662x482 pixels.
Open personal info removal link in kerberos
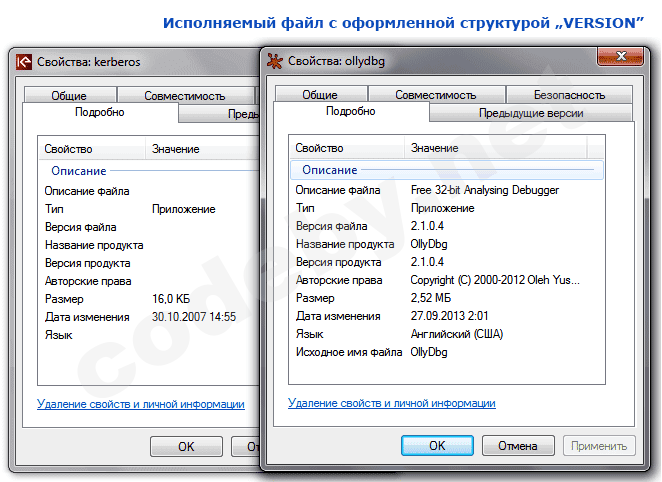(x=141, y=404)
